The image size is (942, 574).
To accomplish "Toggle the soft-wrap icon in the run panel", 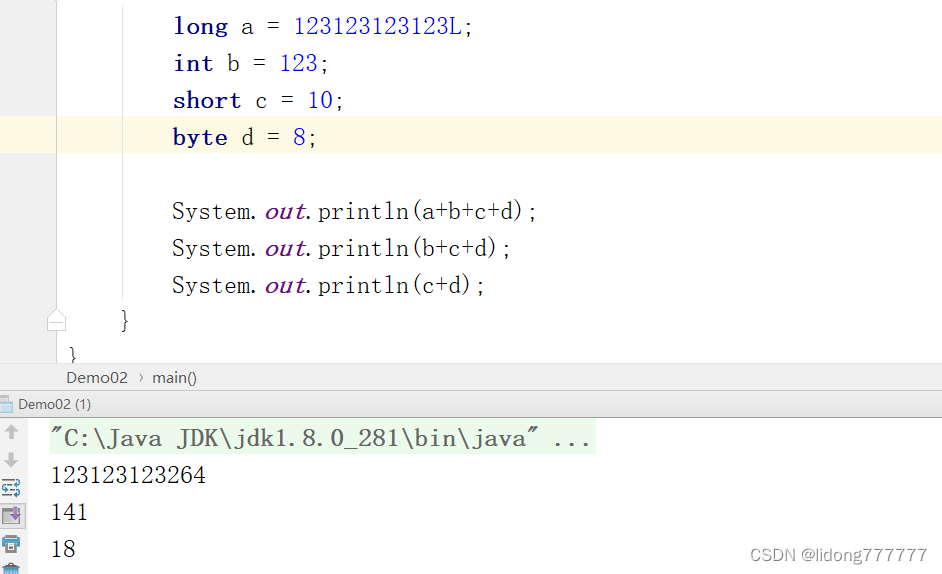I will (x=11, y=487).
